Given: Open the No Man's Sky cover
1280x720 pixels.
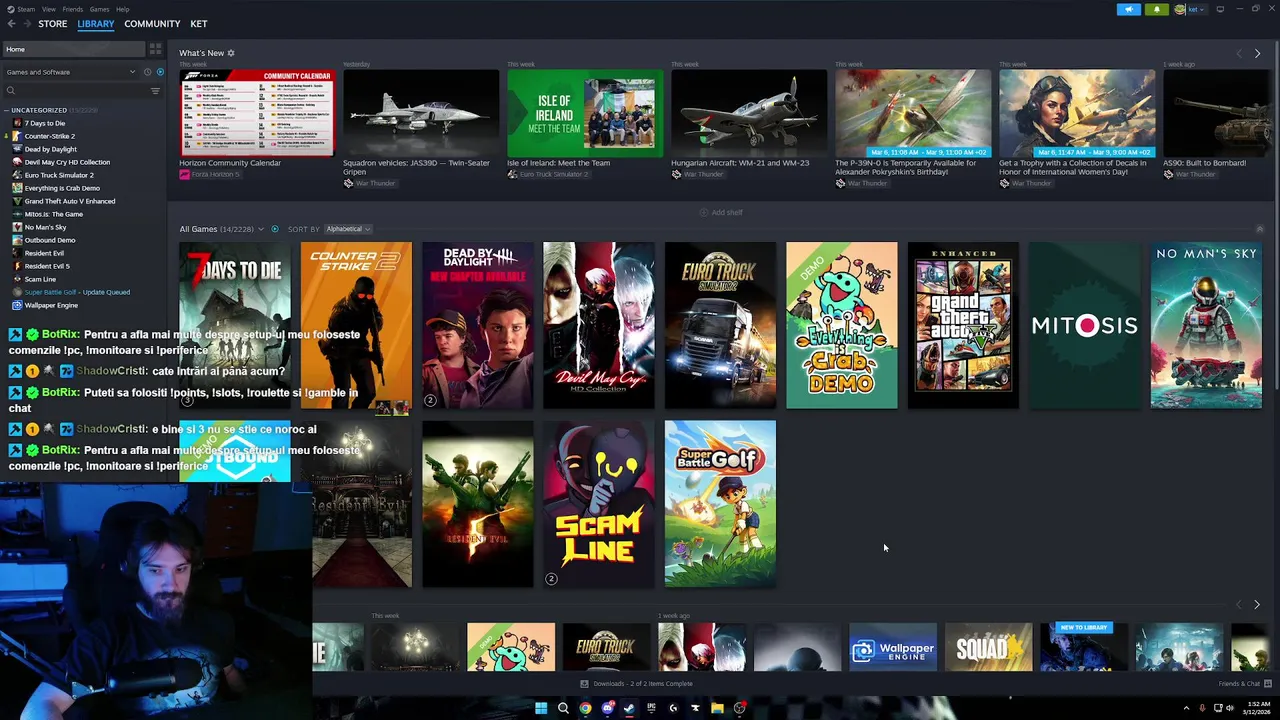Looking at the screenshot, I should point(1206,325).
